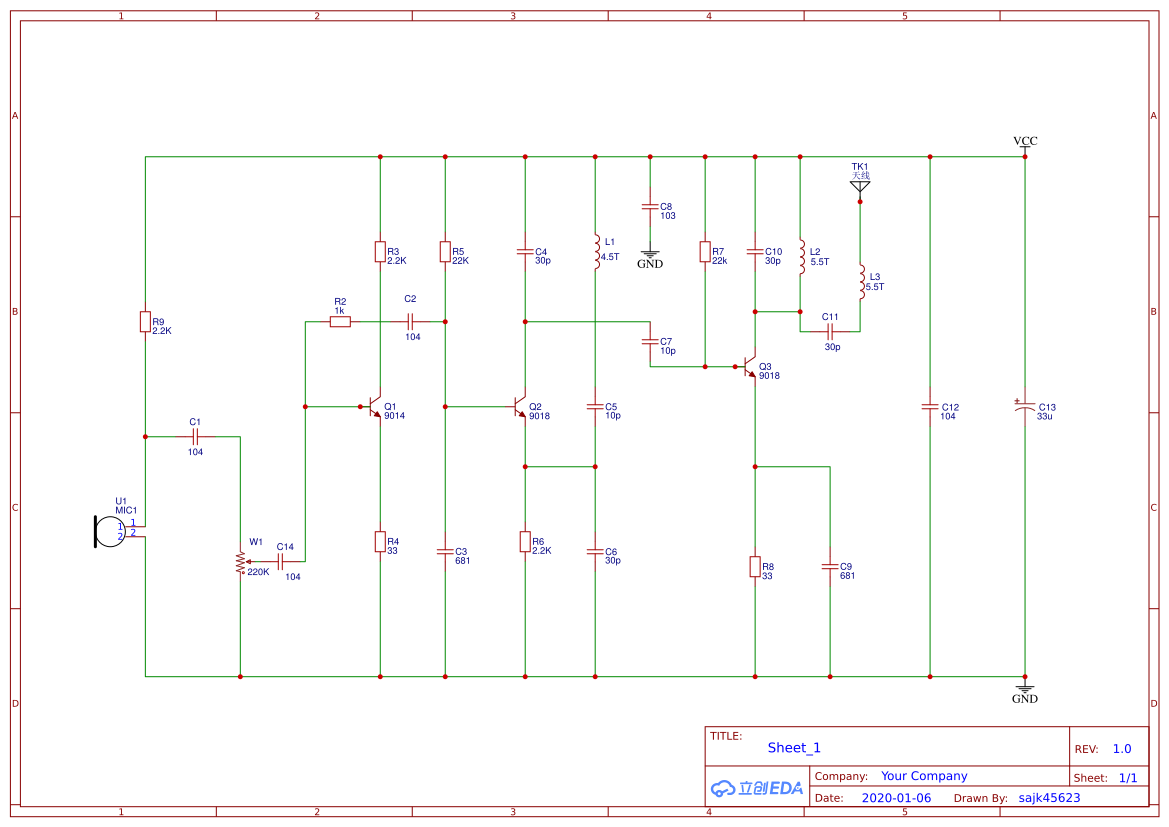The height and width of the screenshot is (827, 1169).
Task: Select the C6 capacitor symbol
Action: (x=595, y=552)
